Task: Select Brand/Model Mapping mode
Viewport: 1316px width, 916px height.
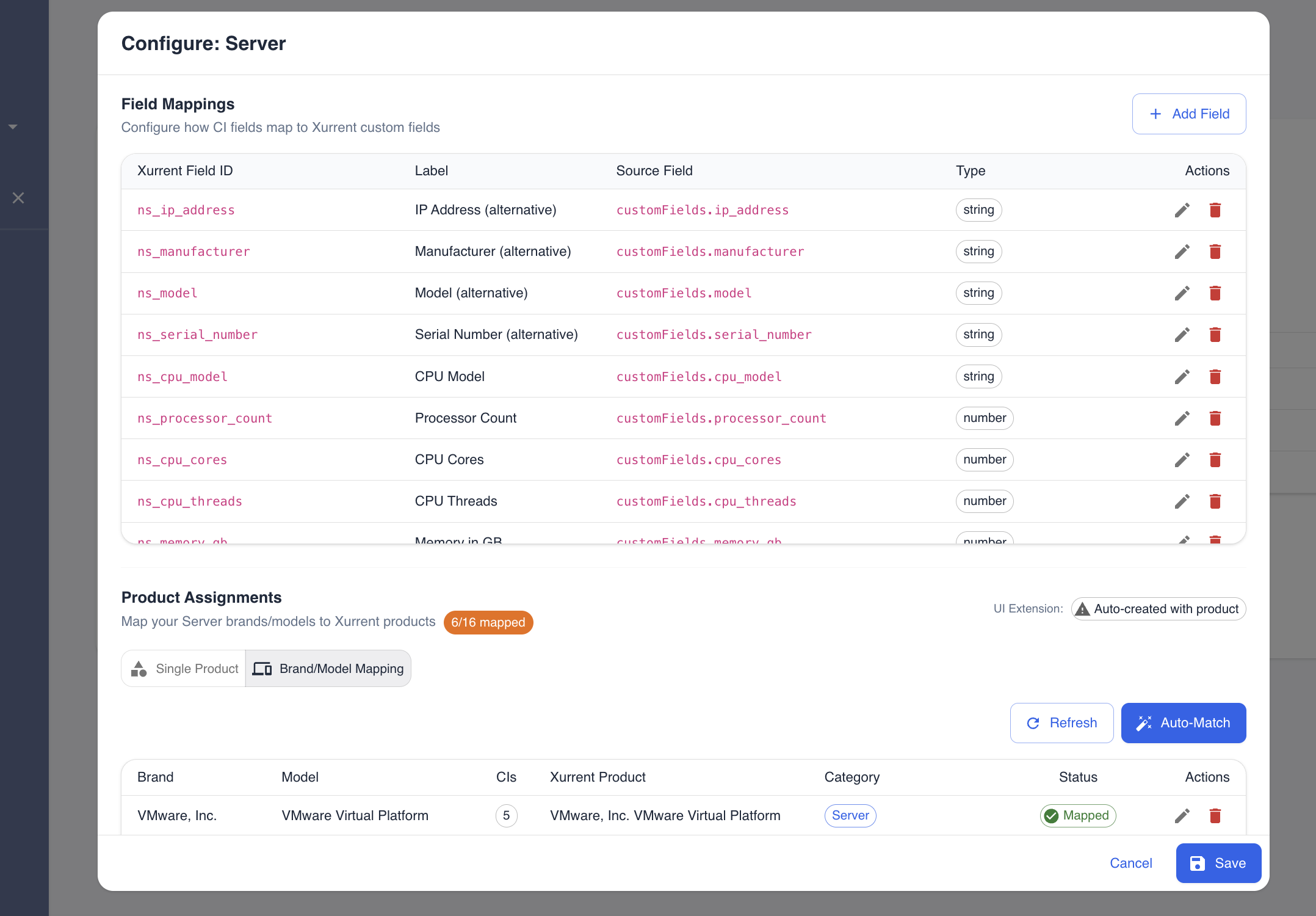Action: [x=328, y=669]
